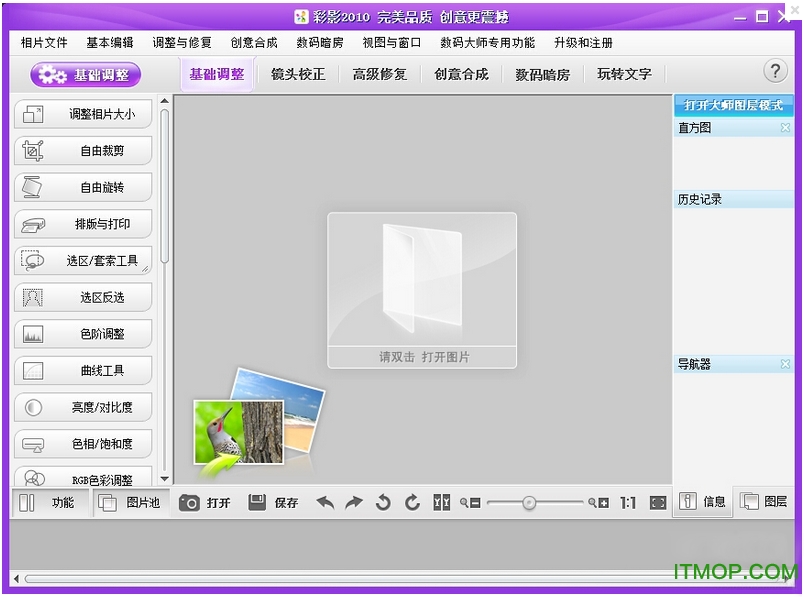The image size is (804, 597).
Task: Close the 直方图 panel
Action: (785, 128)
